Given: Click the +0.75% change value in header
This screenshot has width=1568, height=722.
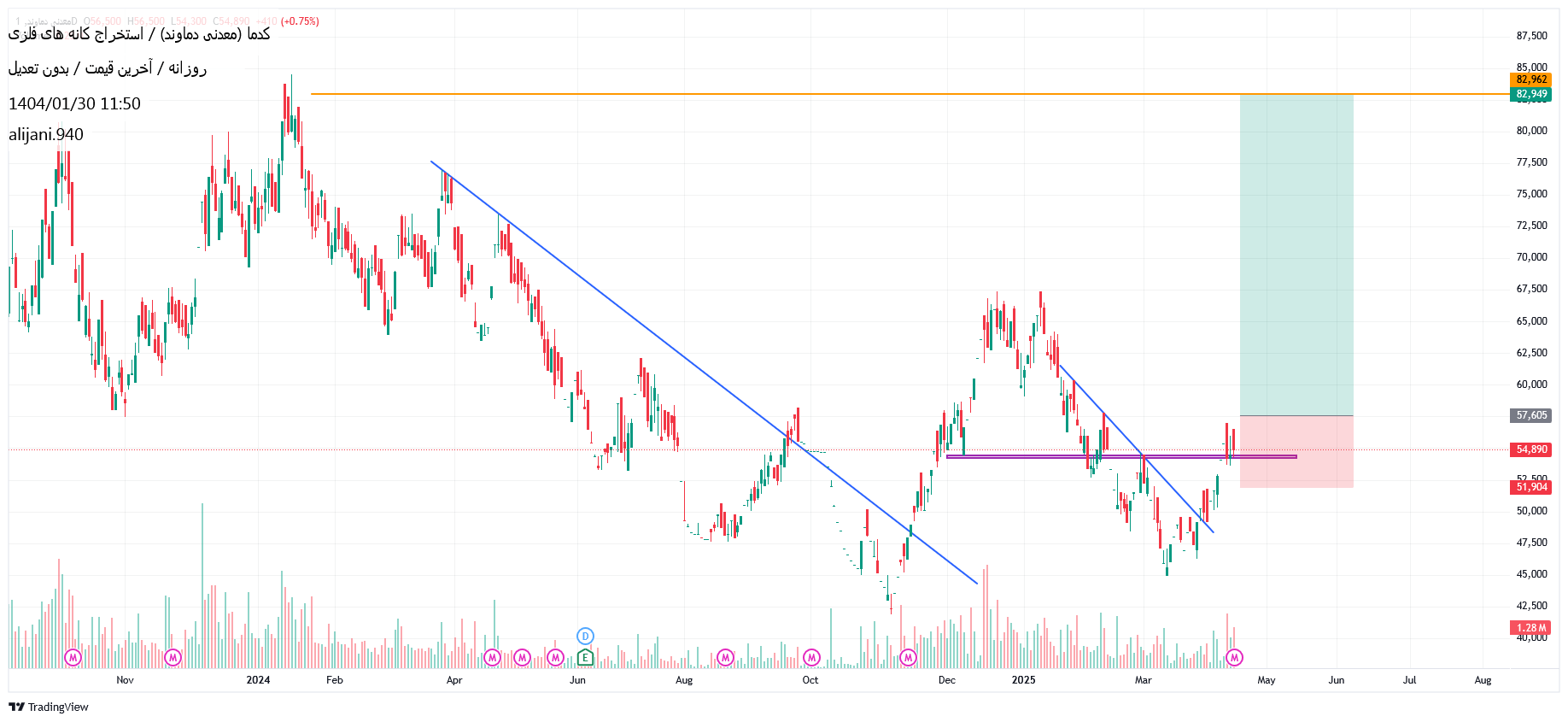Looking at the screenshot, I should 300,21.
